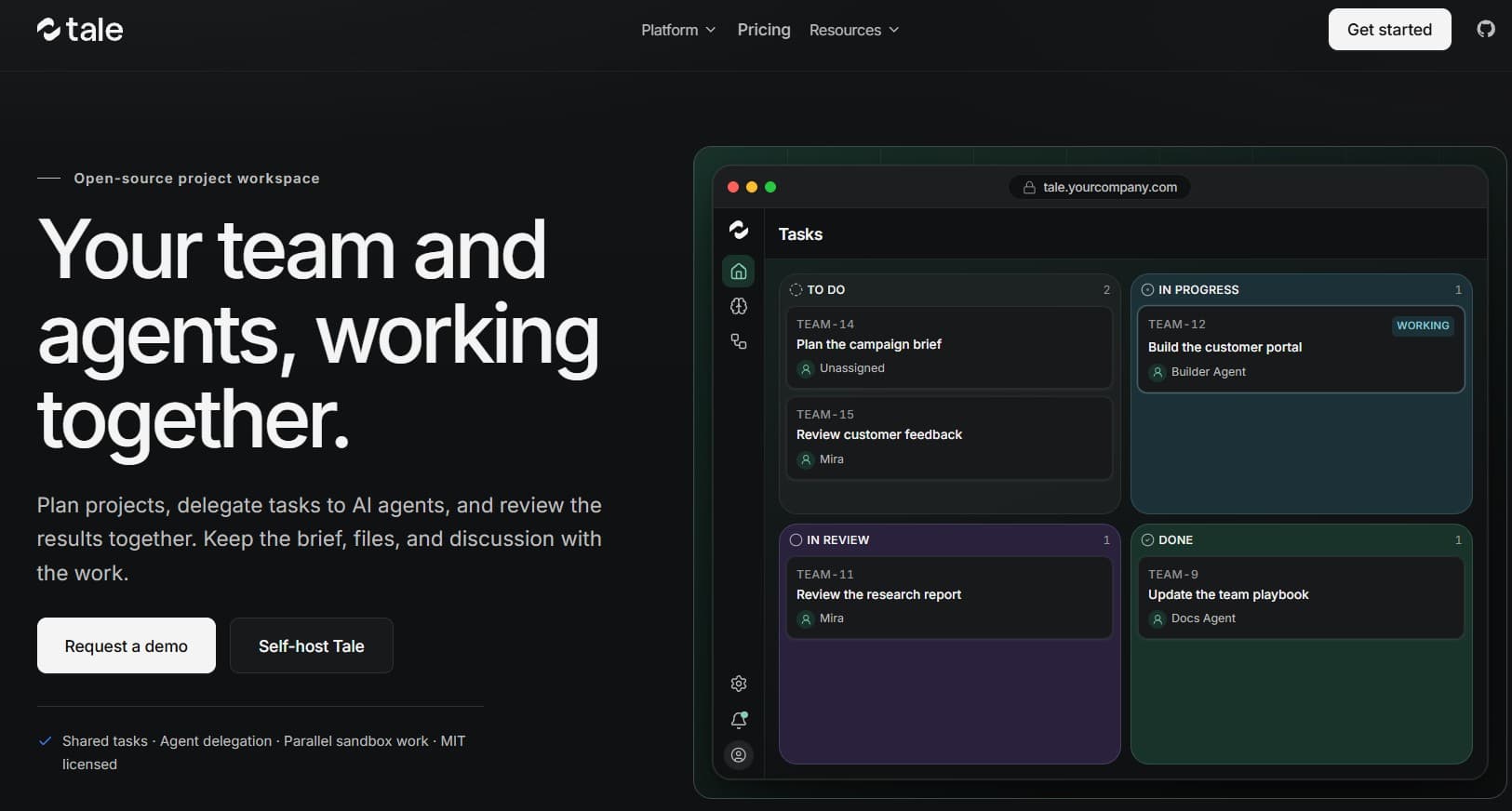
Task: Click the Docs Agent avatar icon
Action: click(1157, 618)
